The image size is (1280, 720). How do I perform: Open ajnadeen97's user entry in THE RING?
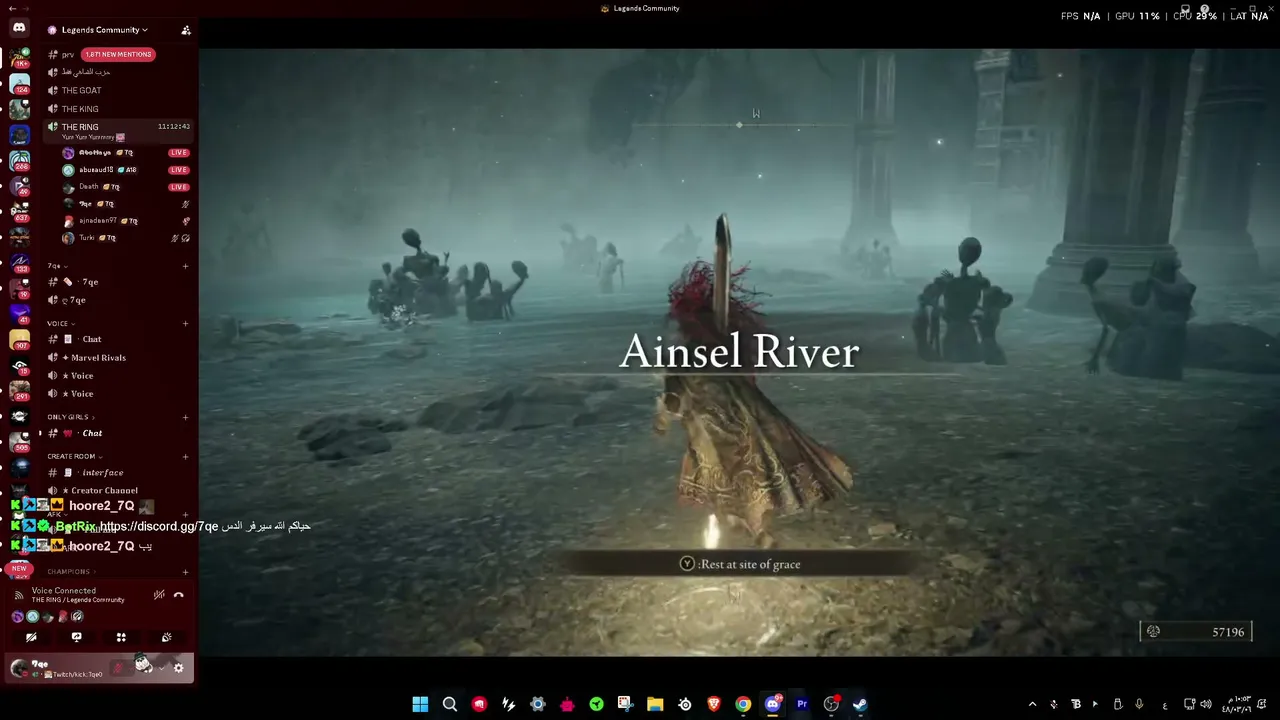coord(125,221)
